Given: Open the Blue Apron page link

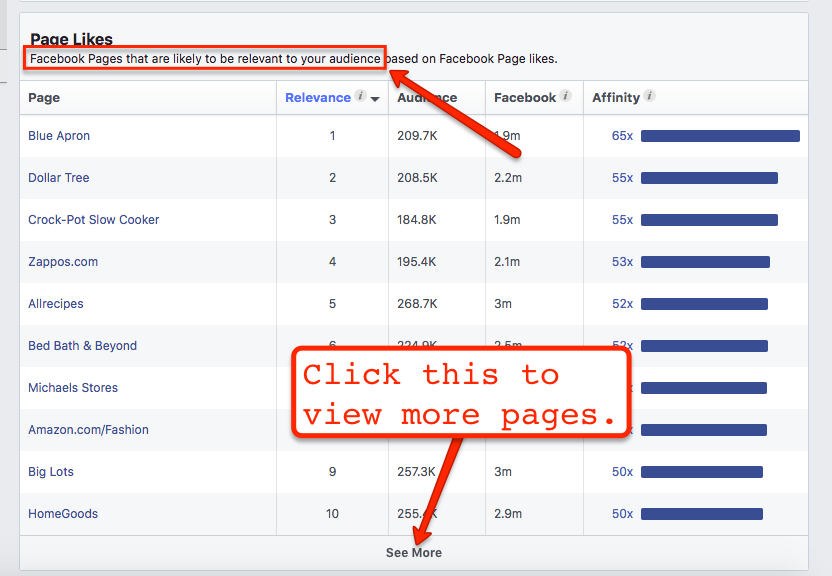Looking at the screenshot, I should (59, 136).
